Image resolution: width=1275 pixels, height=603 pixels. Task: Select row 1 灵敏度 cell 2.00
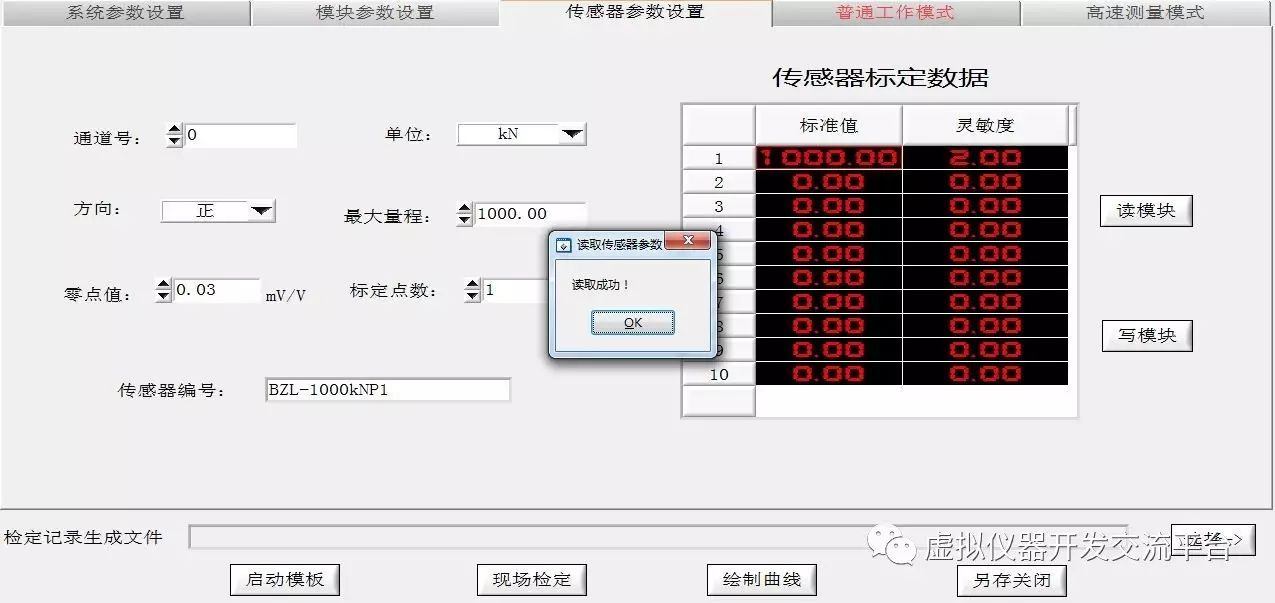[985, 158]
